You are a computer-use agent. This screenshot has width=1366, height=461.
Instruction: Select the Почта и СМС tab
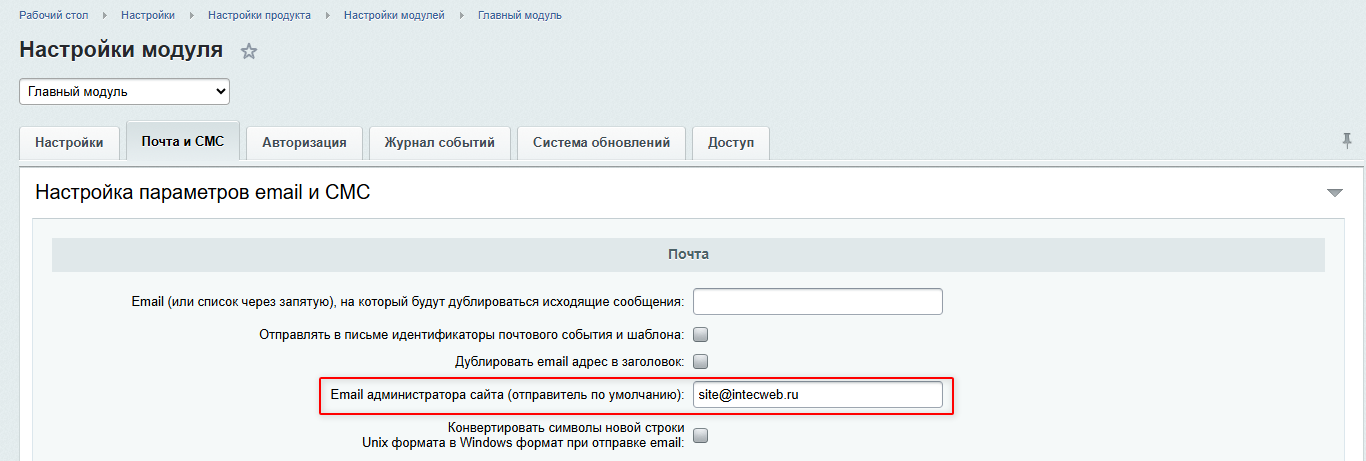pos(183,141)
